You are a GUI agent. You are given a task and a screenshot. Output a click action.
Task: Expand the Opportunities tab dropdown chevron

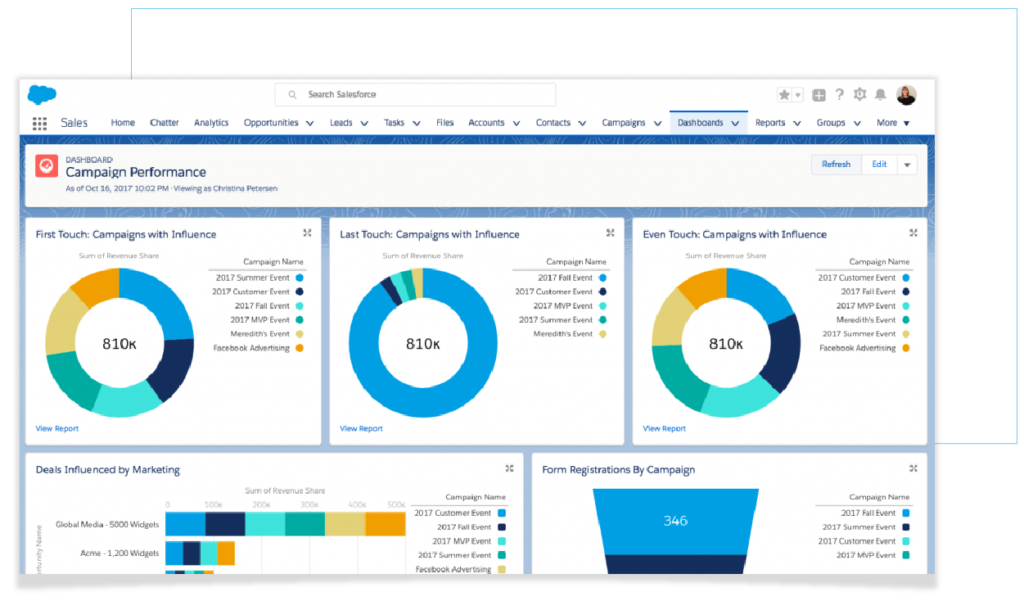point(310,123)
